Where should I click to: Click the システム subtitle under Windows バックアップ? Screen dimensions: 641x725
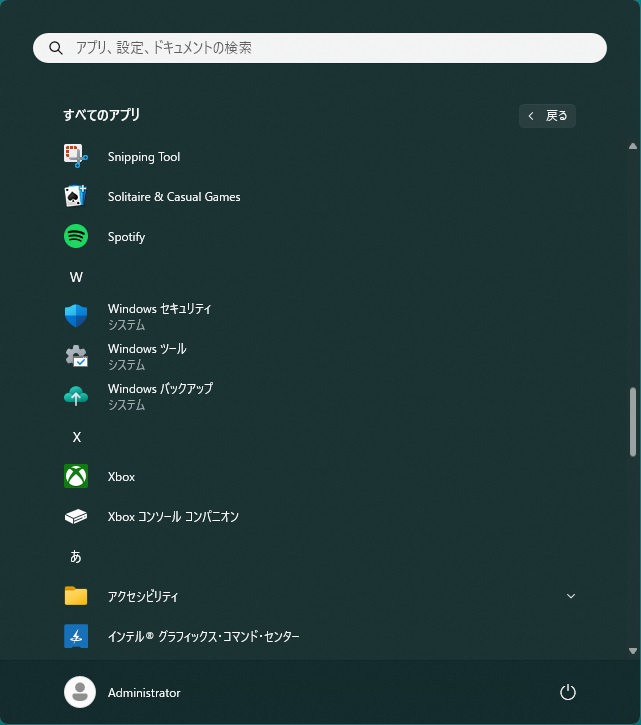point(126,405)
